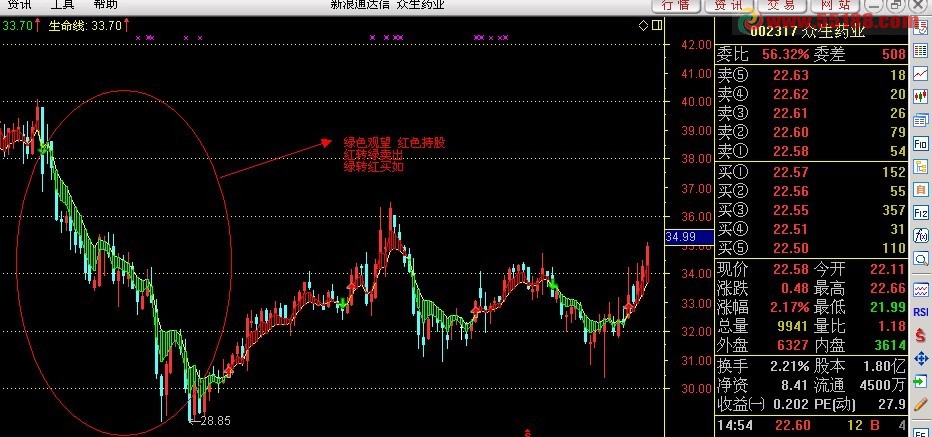
Task: Click the red dollar sign icon
Action: pyautogui.click(x=921, y=335)
